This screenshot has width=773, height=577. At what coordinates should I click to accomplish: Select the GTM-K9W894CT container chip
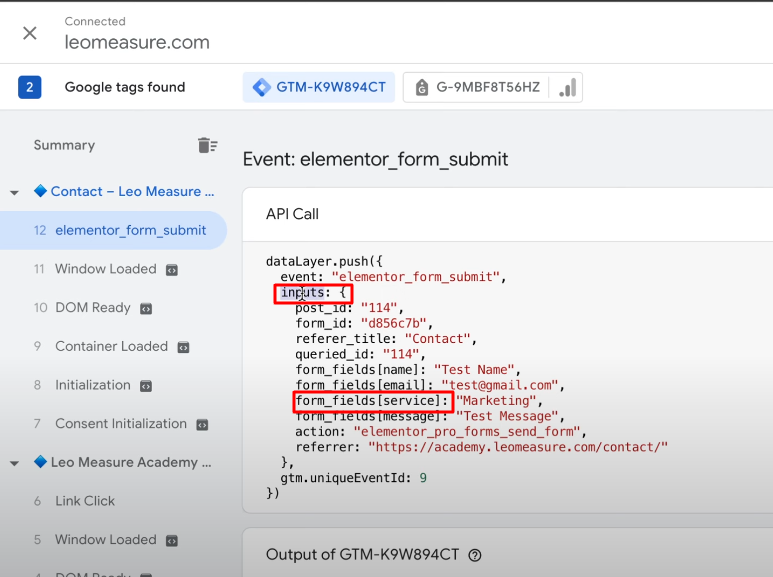318,87
